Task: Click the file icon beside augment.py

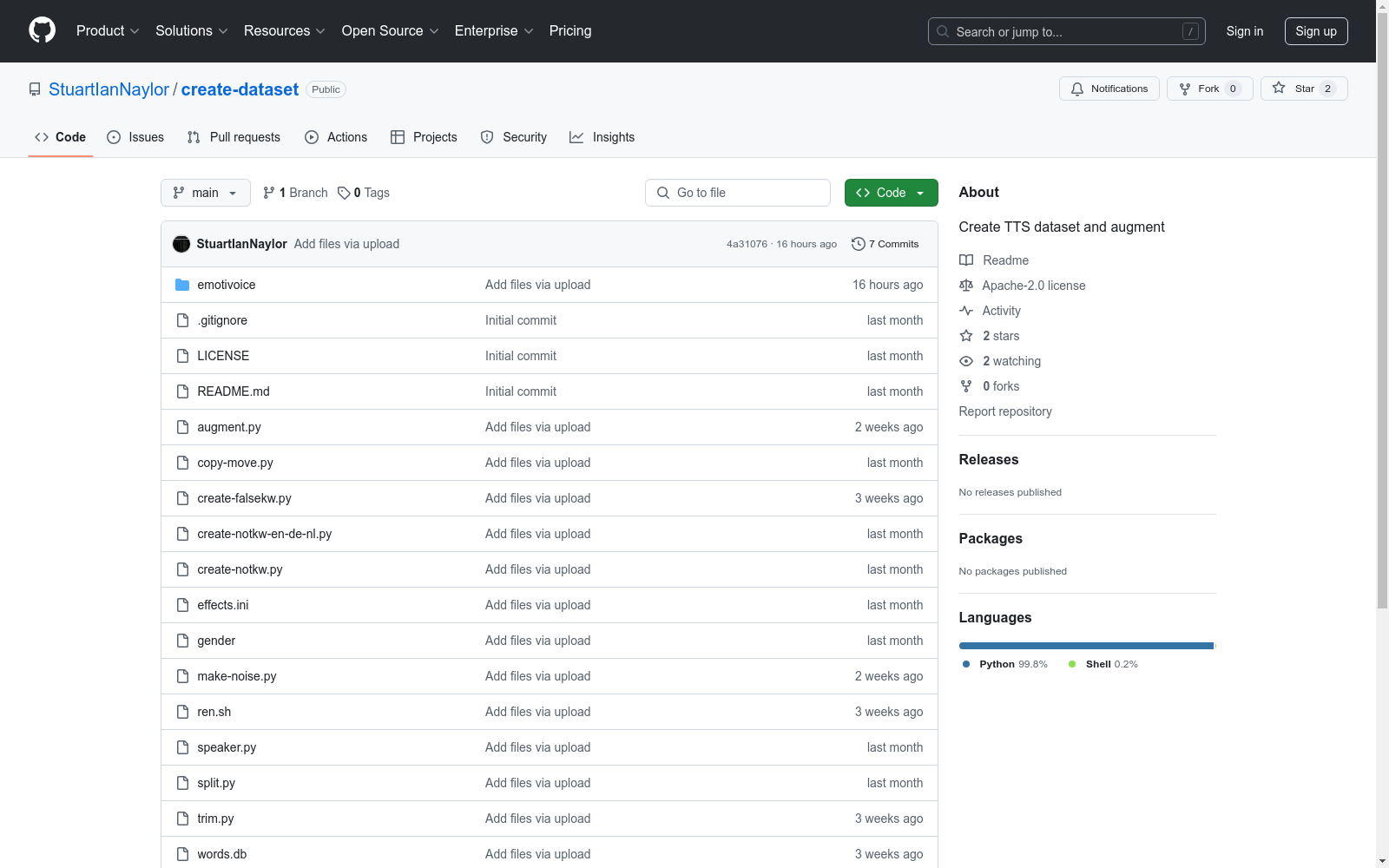Action: (x=182, y=427)
